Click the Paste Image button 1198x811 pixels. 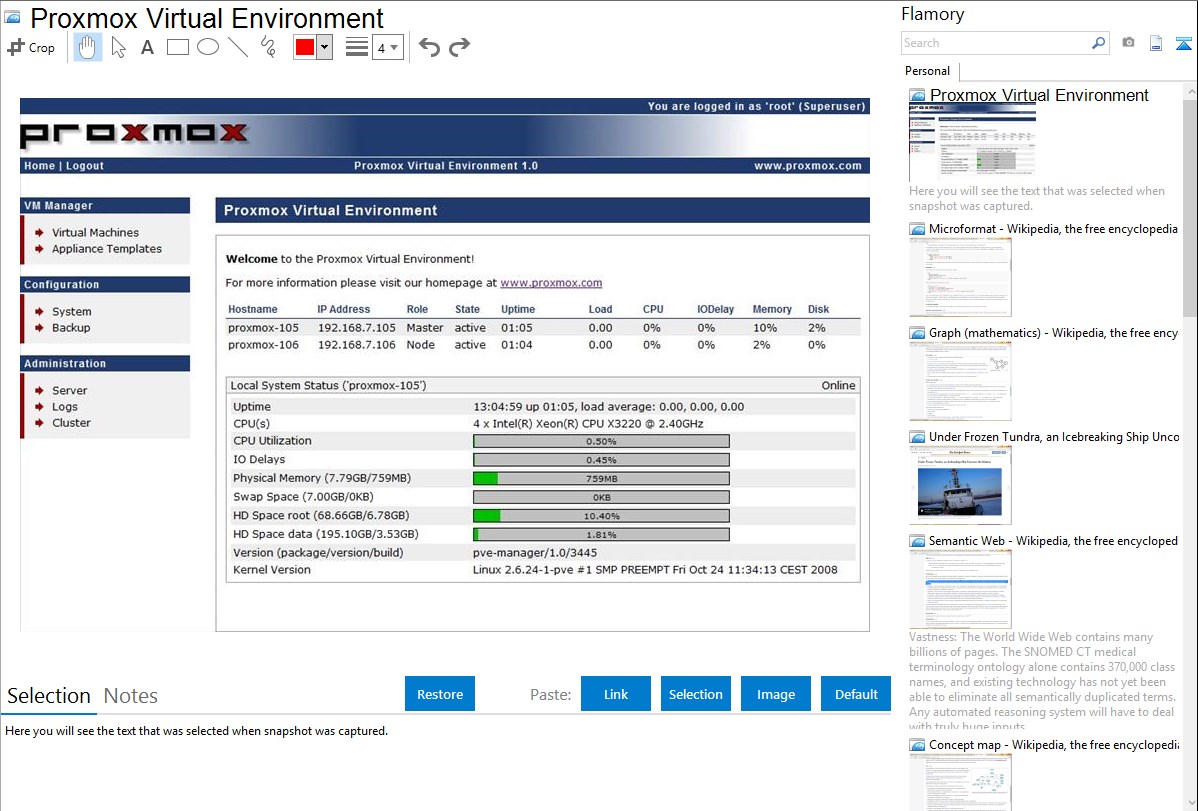click(776, 694)
